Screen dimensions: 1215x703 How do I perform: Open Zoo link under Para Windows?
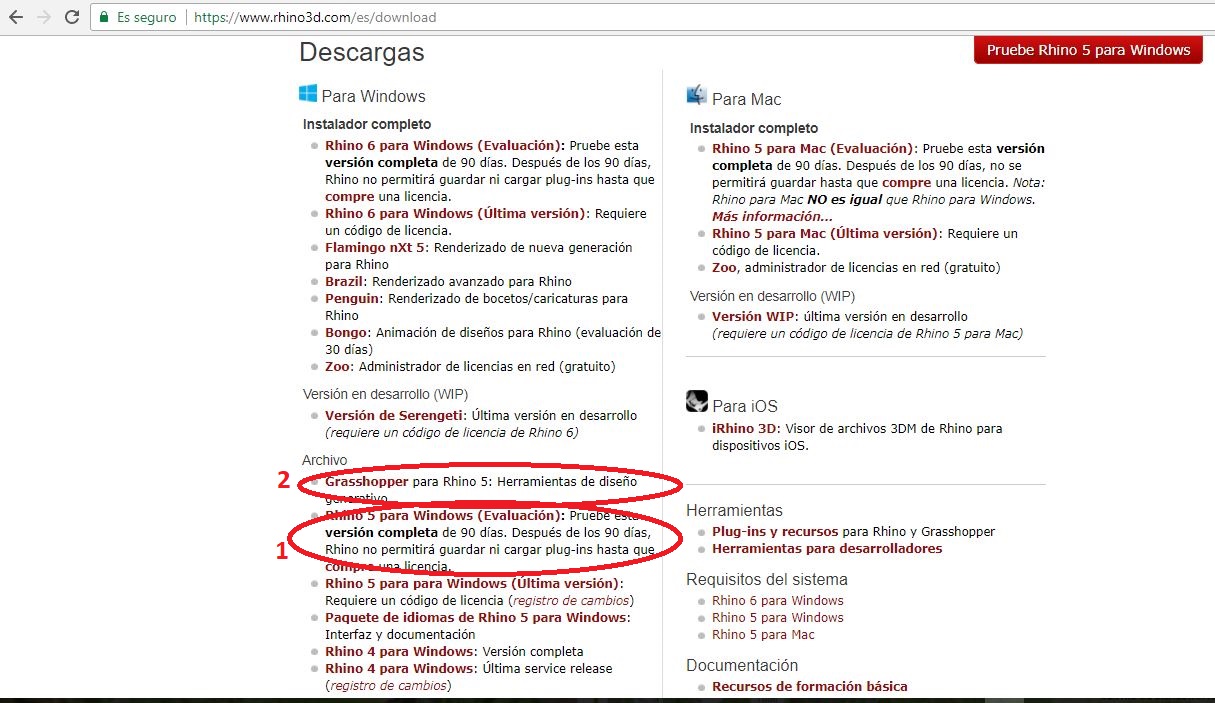(x=338, y=366)
